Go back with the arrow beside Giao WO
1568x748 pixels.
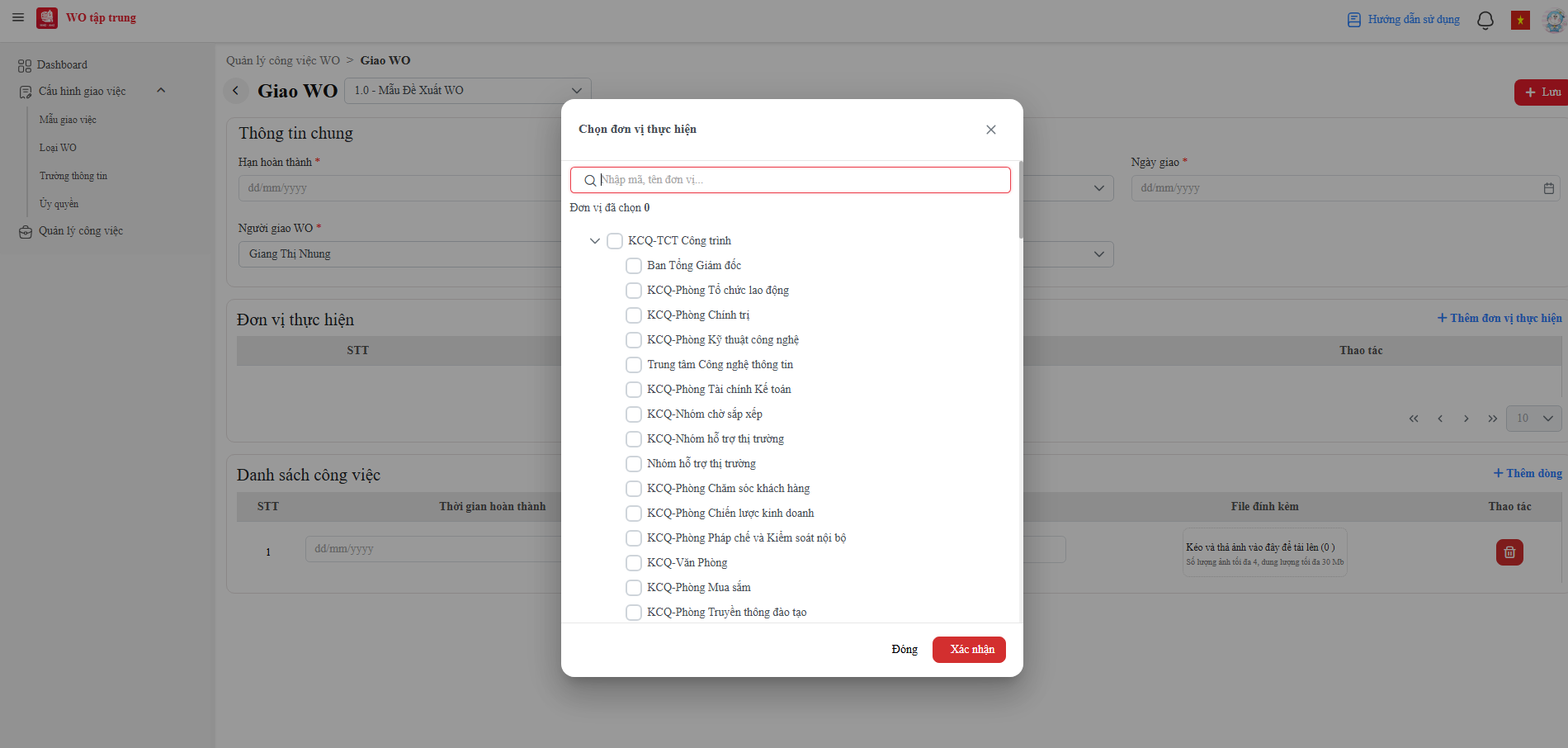click(235, 91)
